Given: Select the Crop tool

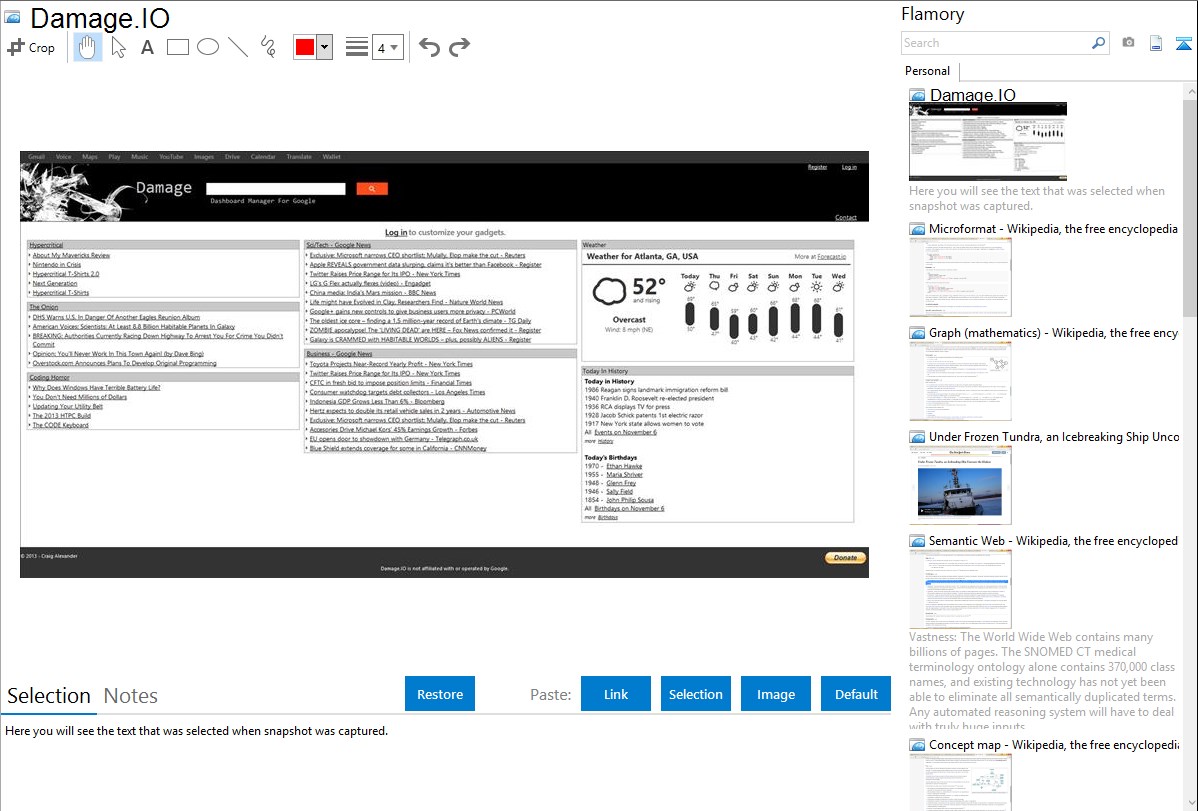Looking at the screenshot, I should point(31,47).
